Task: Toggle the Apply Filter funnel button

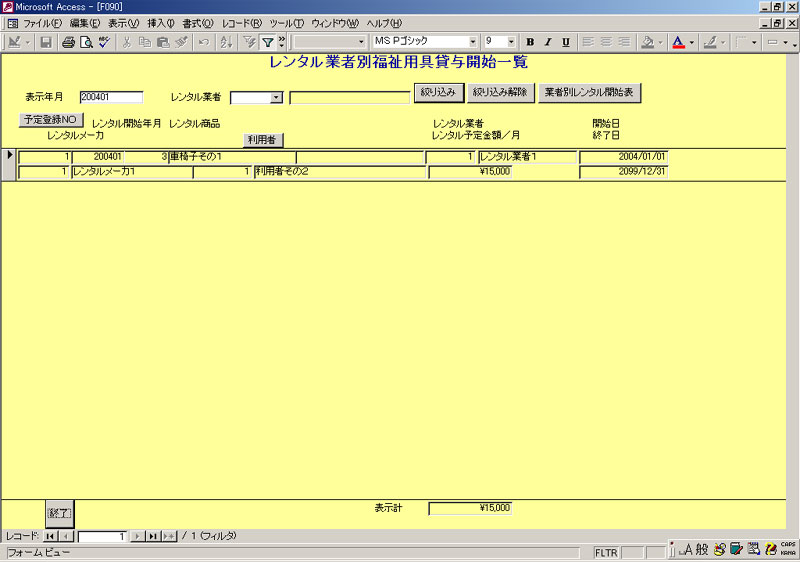Action: click(x=267, y=42)
